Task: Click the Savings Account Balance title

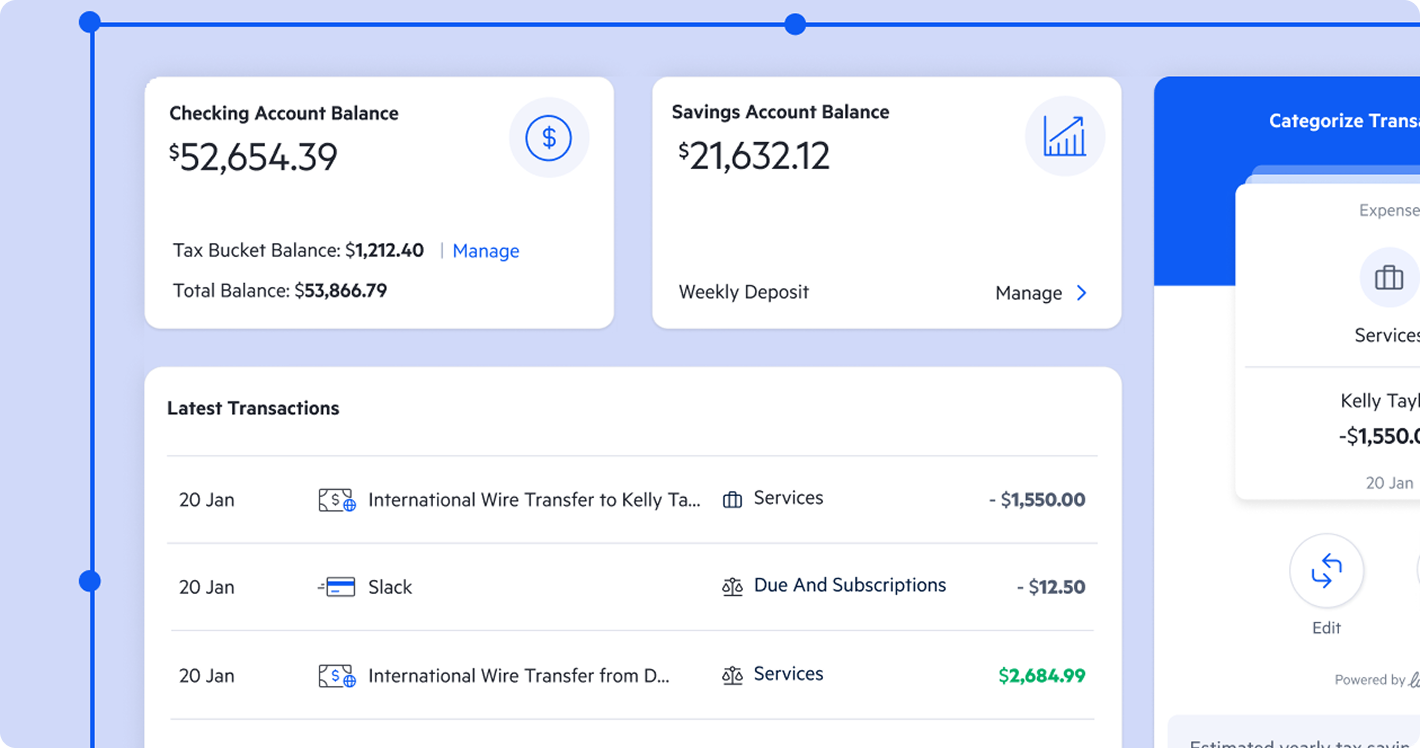Action: (x=781, y=112)
